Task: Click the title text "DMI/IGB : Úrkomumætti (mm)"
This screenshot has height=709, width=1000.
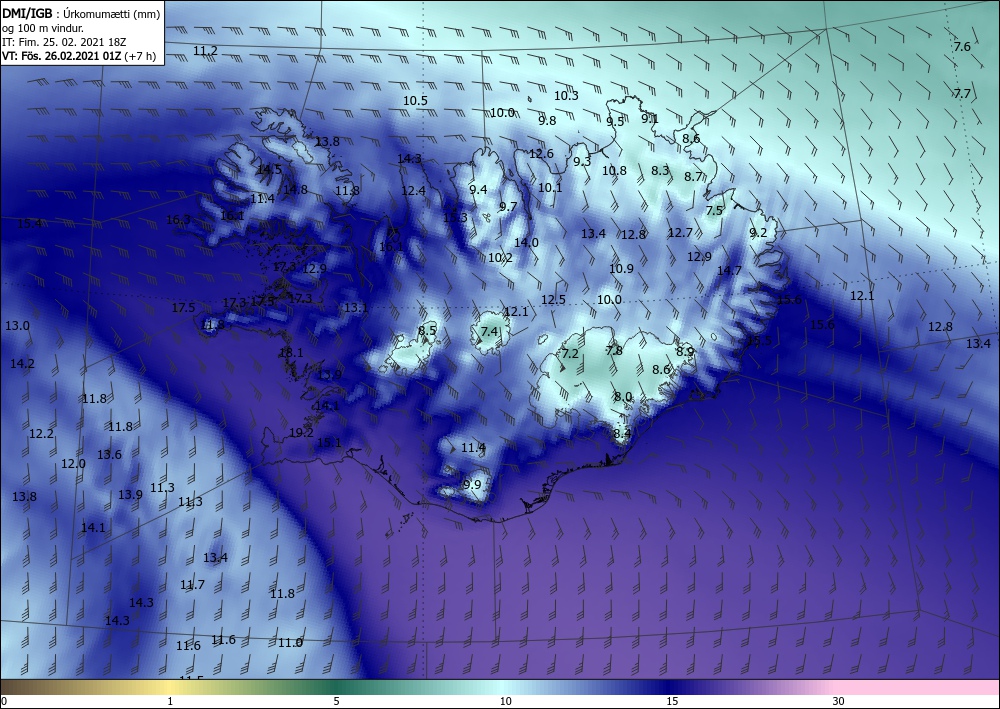Action: (x=82, y=13)
